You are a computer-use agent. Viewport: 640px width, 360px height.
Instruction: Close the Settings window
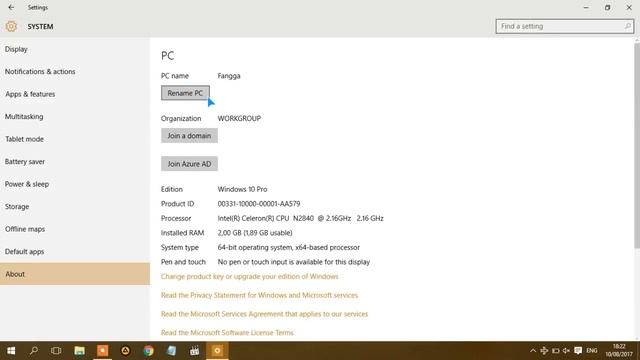pyautogui.click(x=629, y=7)
